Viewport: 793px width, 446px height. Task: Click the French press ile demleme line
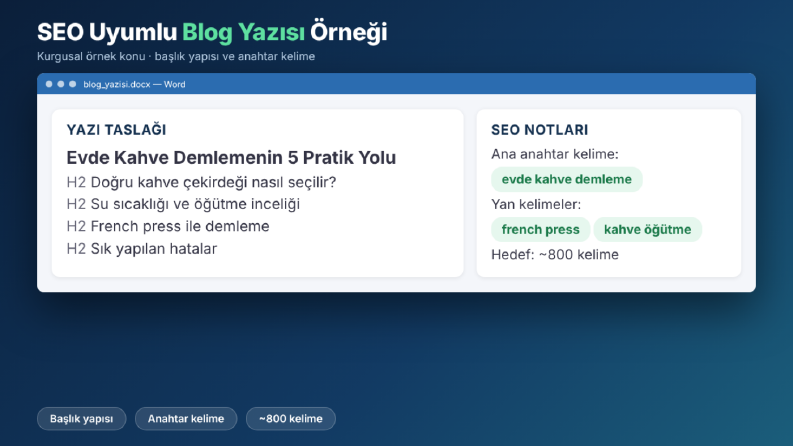click(x=168, y=227)
